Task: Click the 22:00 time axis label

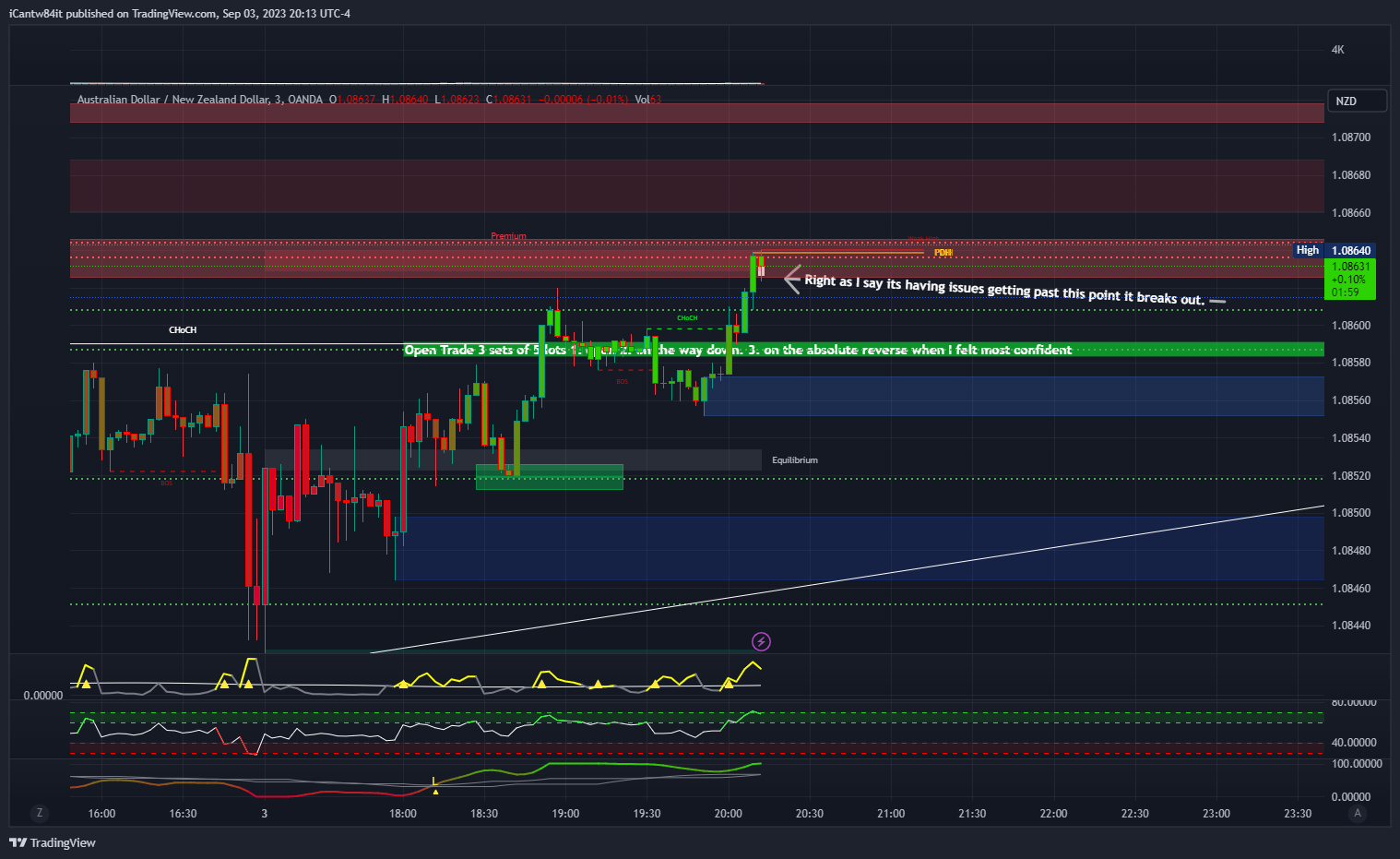Action: tap(1053, 814)
